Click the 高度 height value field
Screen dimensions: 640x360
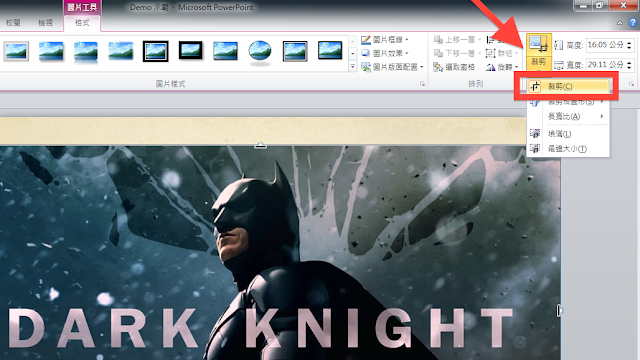click(x=606, y=44)
